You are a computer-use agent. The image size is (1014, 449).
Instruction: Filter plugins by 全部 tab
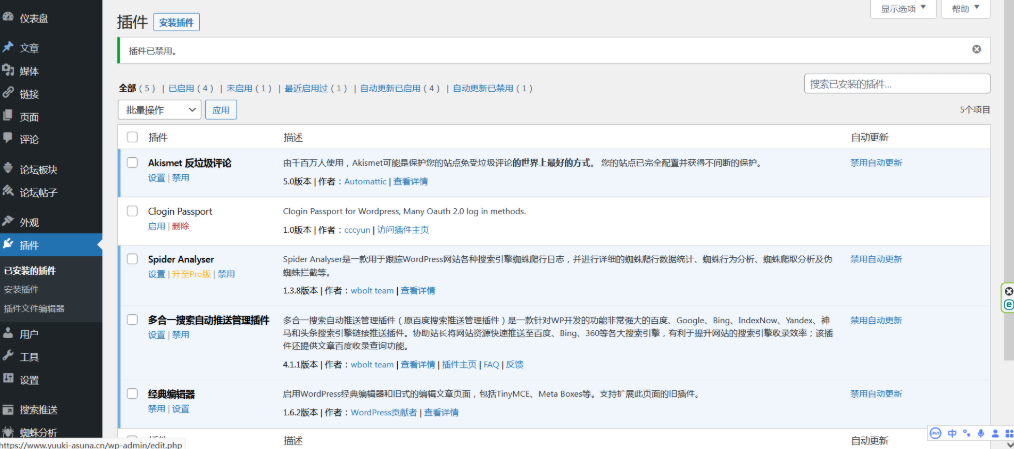point(127,88)
